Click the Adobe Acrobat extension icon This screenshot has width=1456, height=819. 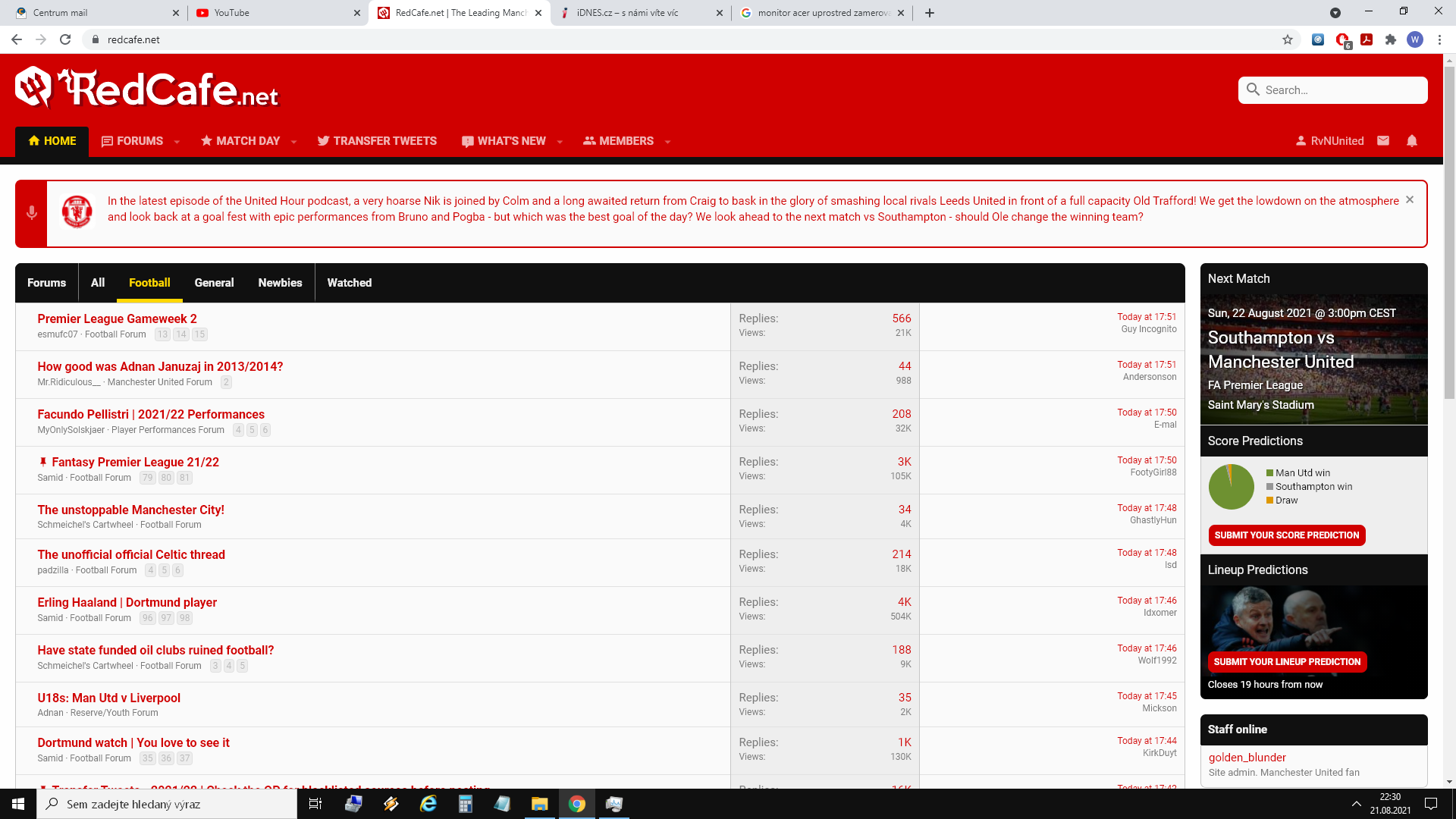pyautogui.click(x=1367, y=39)
